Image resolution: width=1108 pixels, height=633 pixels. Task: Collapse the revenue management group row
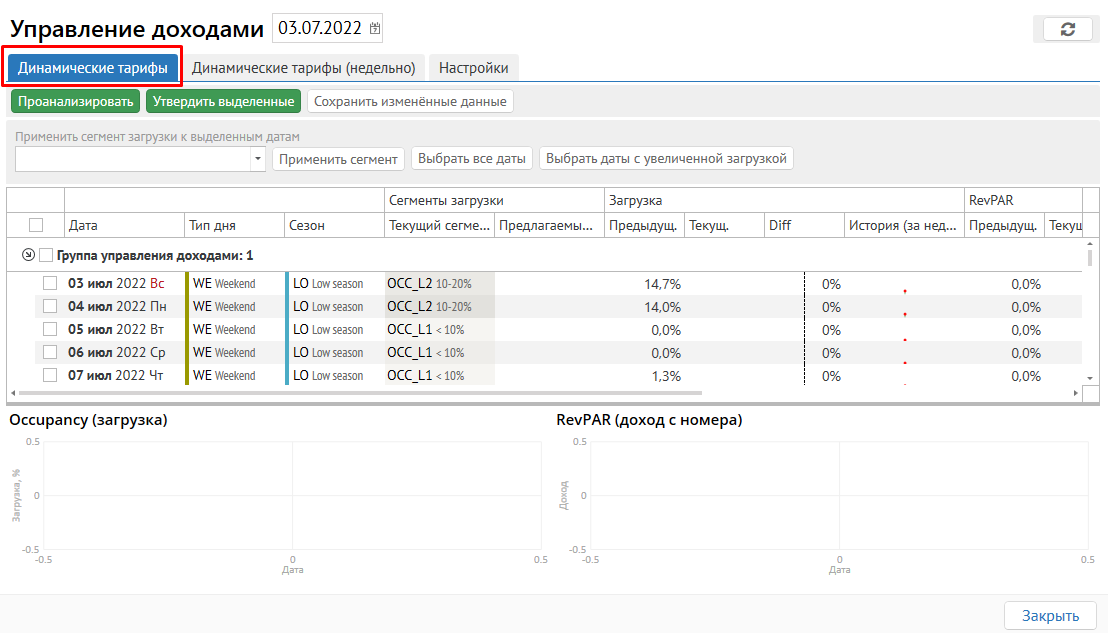pos(27,255)
